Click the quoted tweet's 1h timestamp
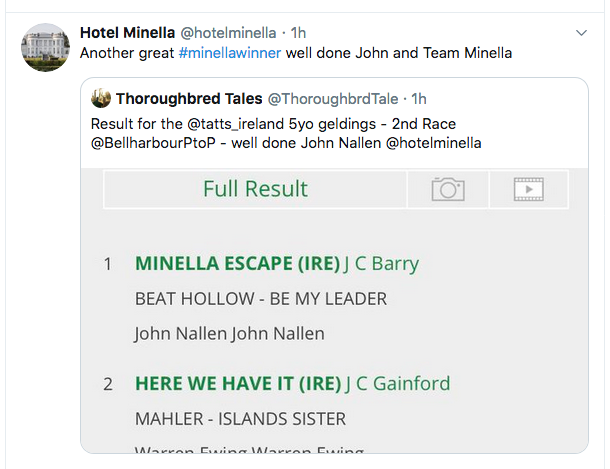 pyautogui.click(x=419, y=99)
